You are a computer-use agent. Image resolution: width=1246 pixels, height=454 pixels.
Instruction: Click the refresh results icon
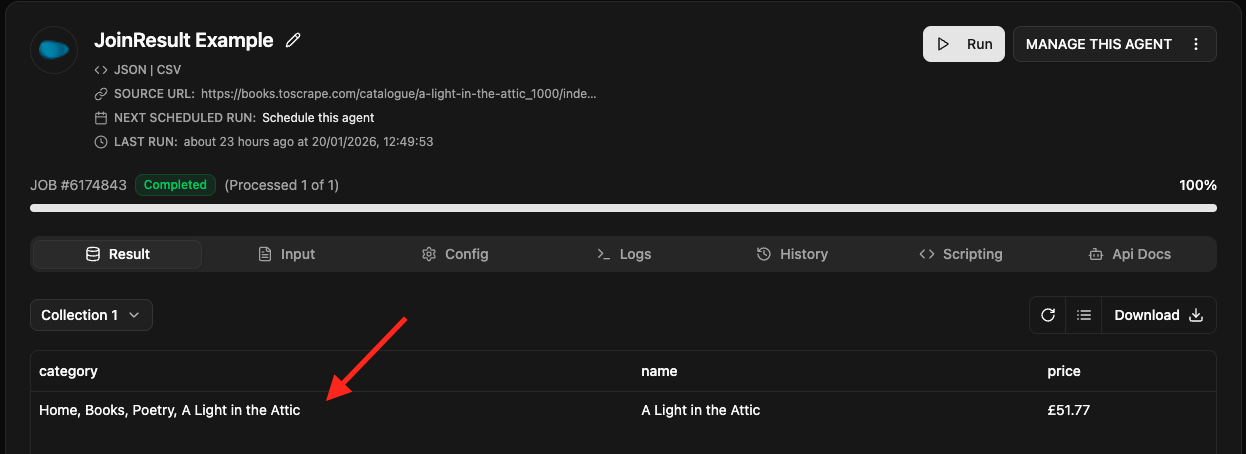click(x=1048, y=315)
